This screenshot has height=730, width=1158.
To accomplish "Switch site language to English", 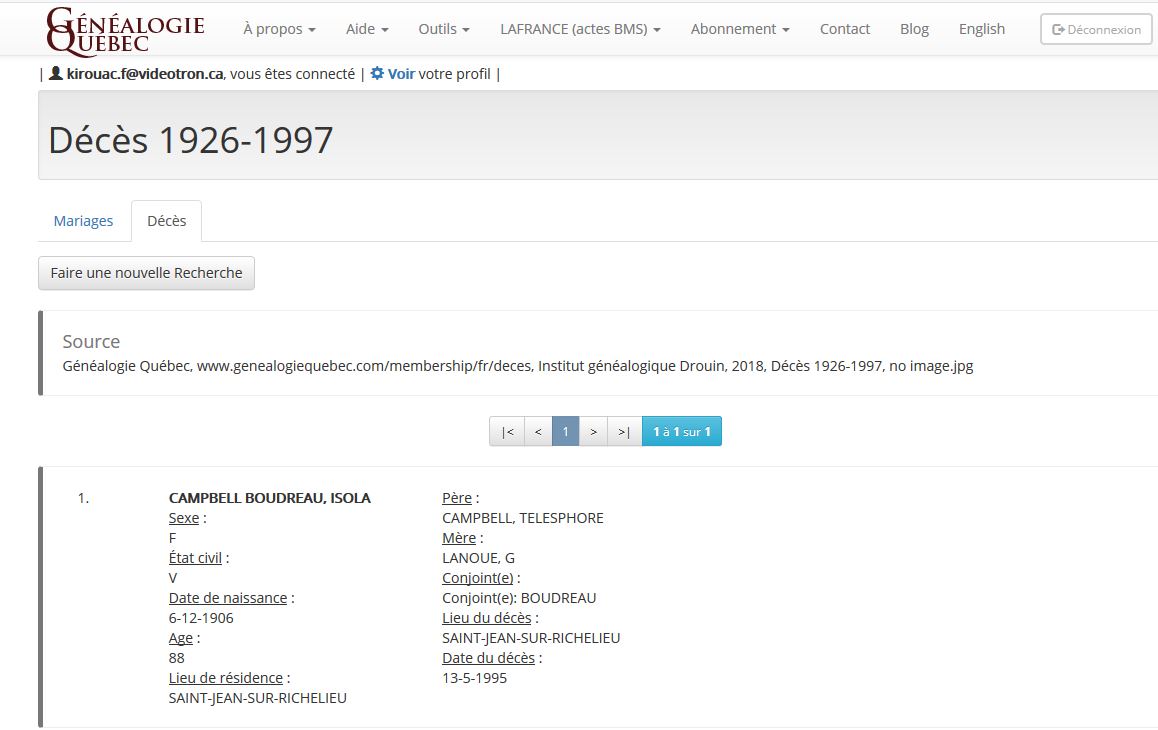I will pyautogui.click(x=981, y=29).
